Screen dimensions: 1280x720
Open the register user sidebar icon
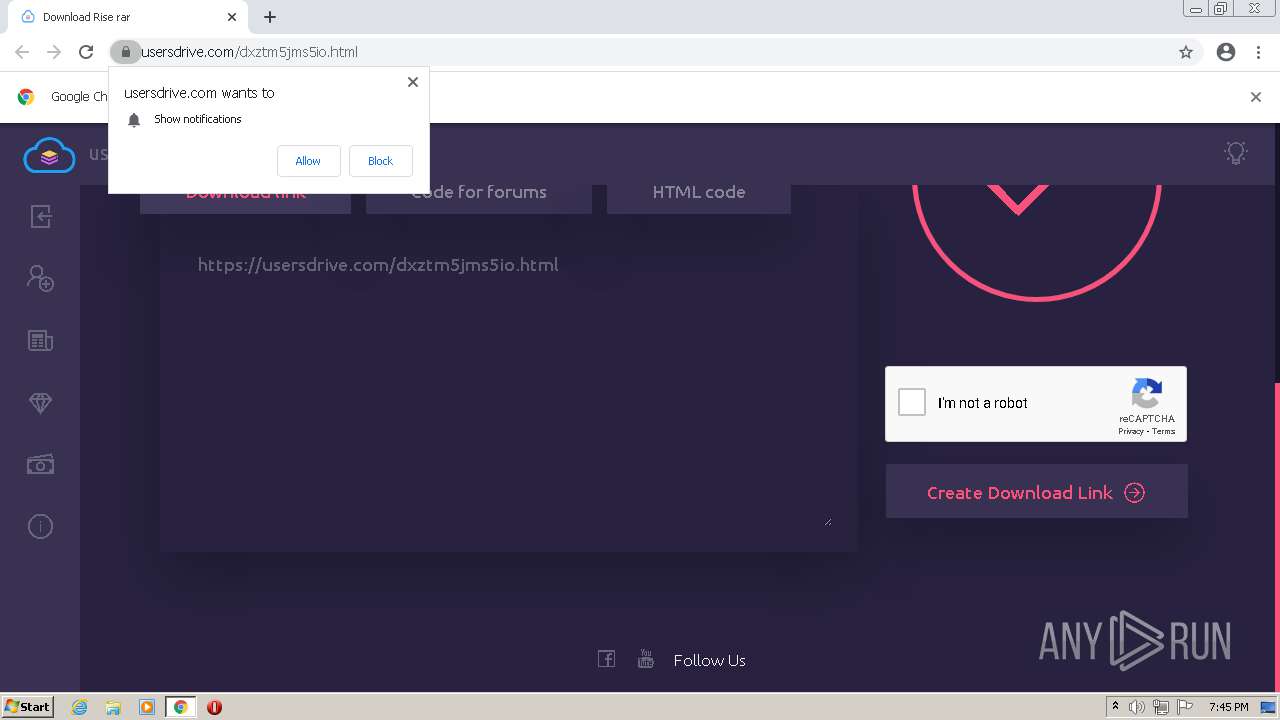click(x=40, y=278)
